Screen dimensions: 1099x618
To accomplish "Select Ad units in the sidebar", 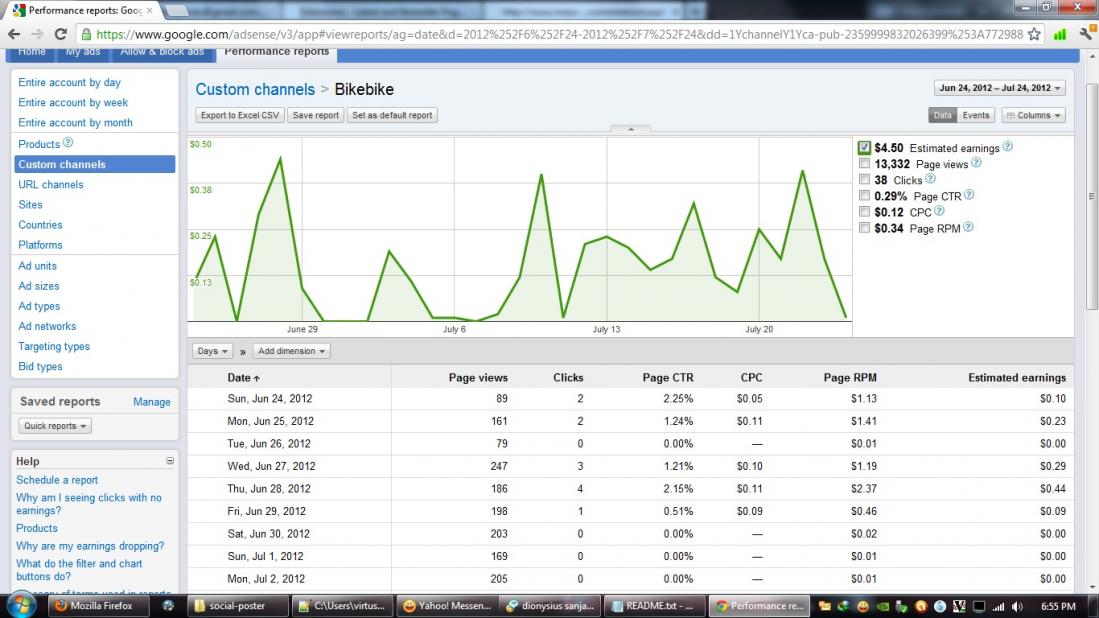I will point(37,266).
